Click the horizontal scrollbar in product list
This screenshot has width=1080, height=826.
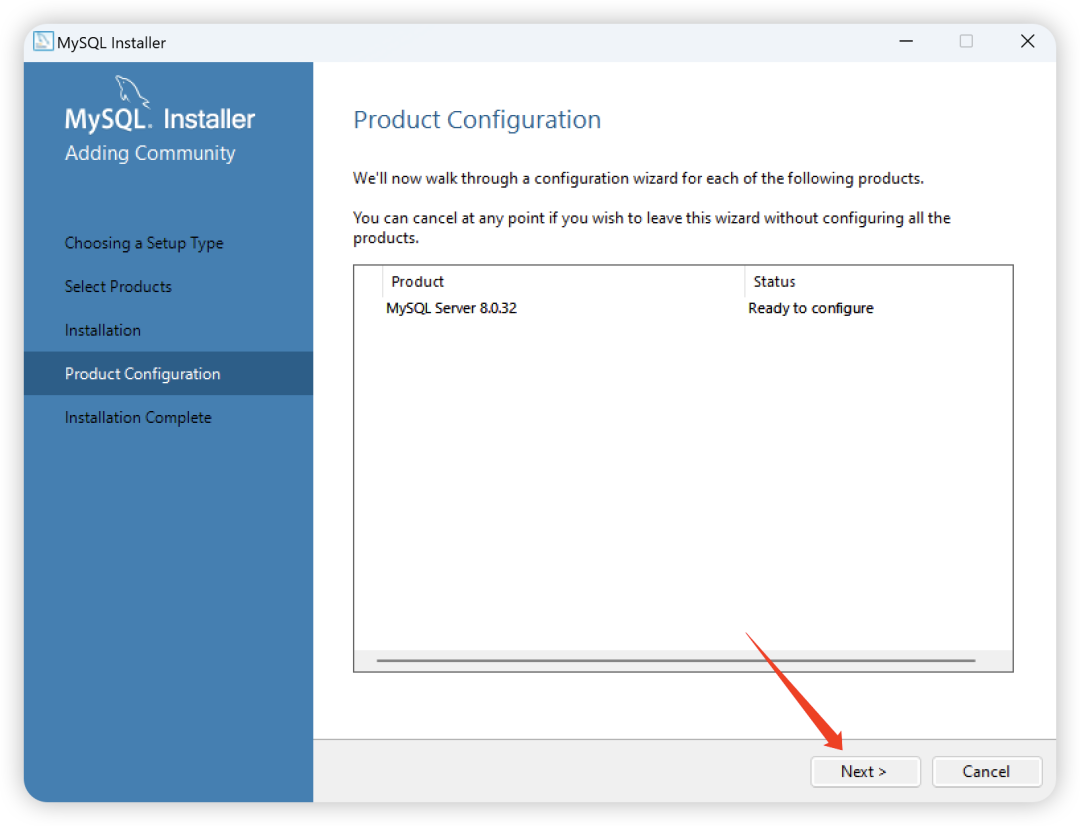(x=676, y=660)
